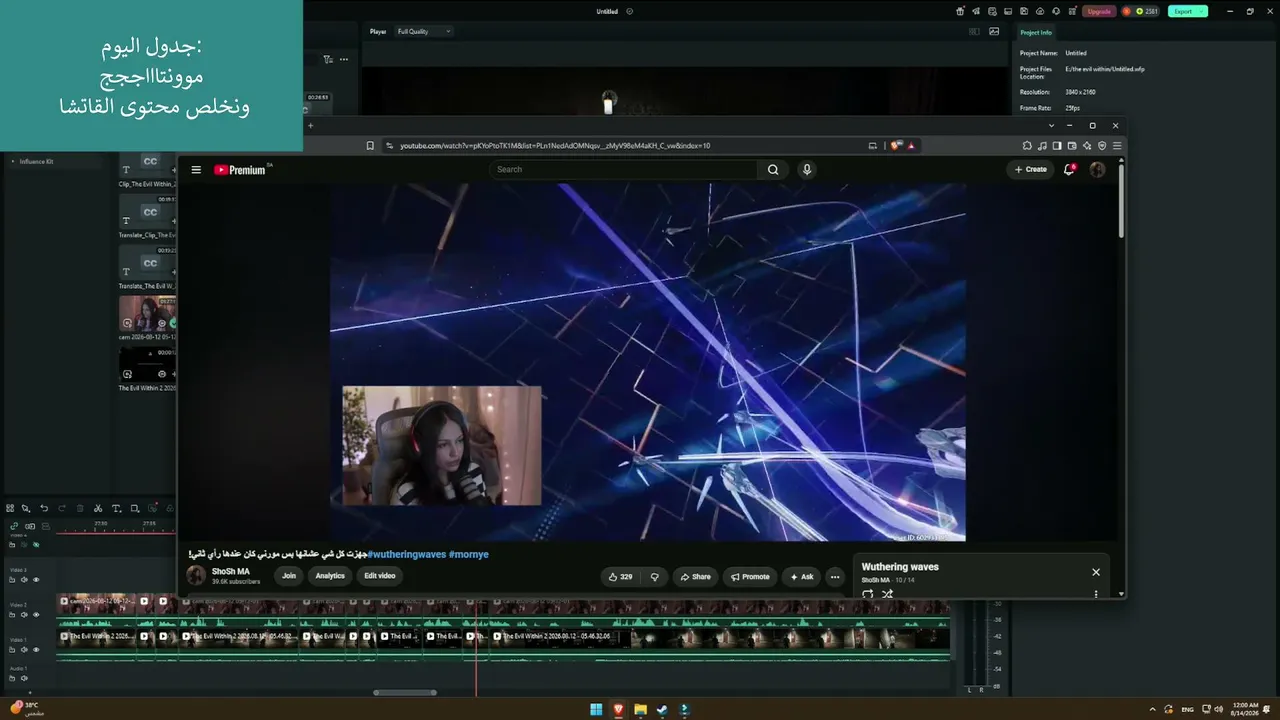Open the browser tab search chevron
Viewport: 1280px width, 720px height.
(1051, 126)
